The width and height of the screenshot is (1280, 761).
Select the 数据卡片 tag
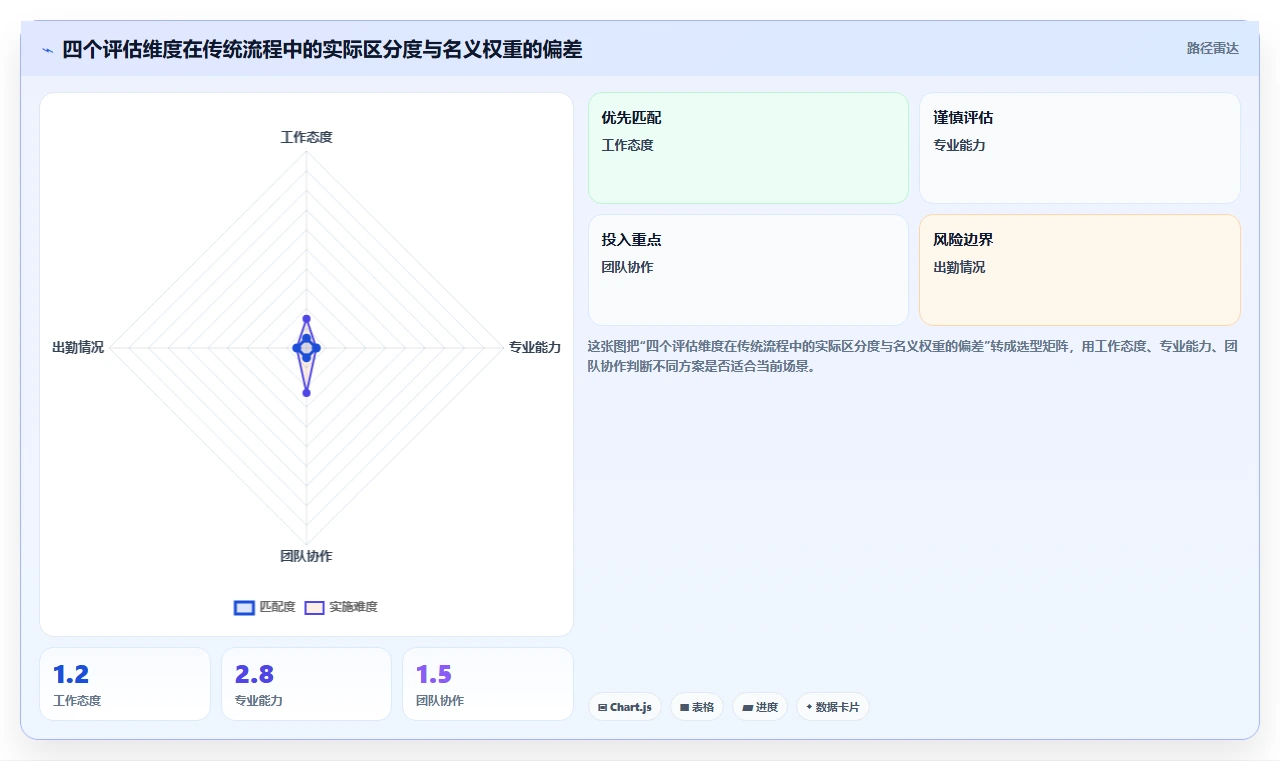pyautogui.click(x=833, y=707)
